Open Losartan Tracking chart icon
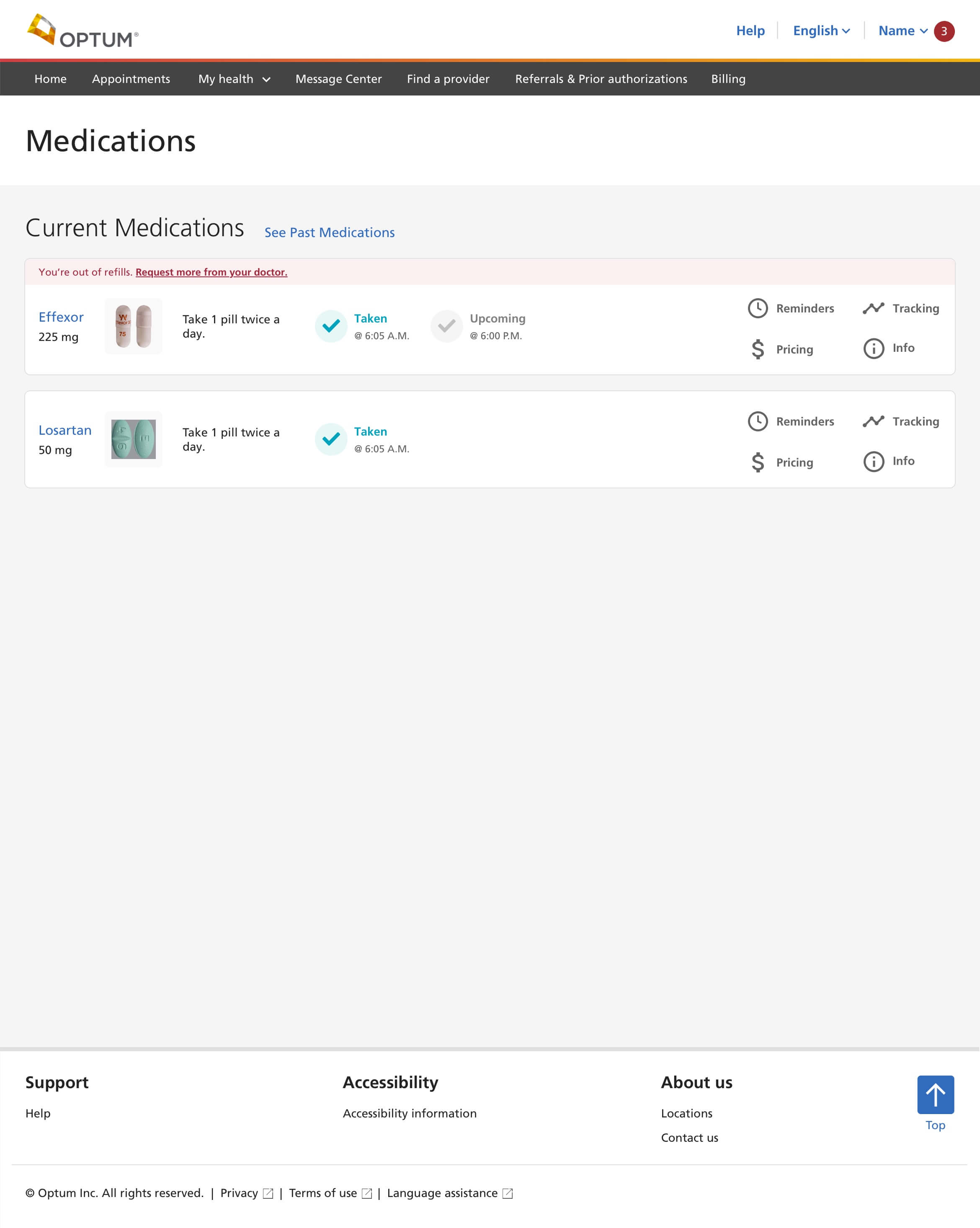 coord(873,421)
